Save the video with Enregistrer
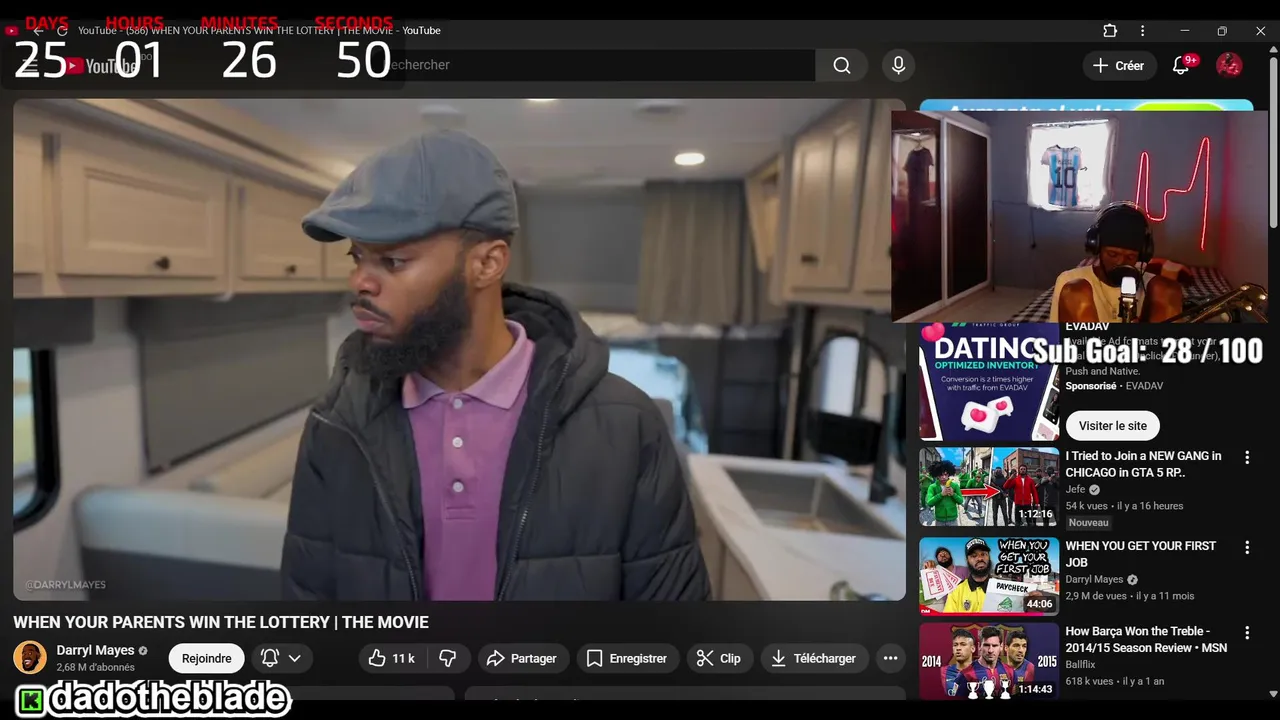This screenshot has width=1280, height=720. (627, 658)
